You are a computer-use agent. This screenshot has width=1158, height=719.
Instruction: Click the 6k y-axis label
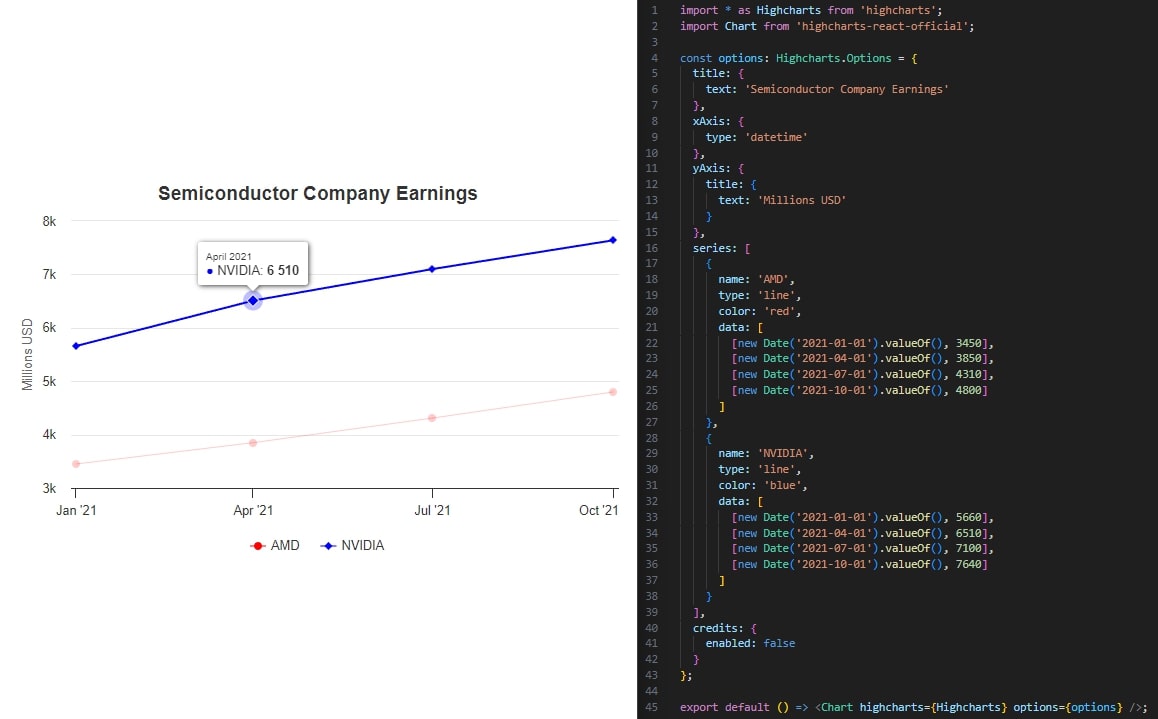[x=49, y=328]
